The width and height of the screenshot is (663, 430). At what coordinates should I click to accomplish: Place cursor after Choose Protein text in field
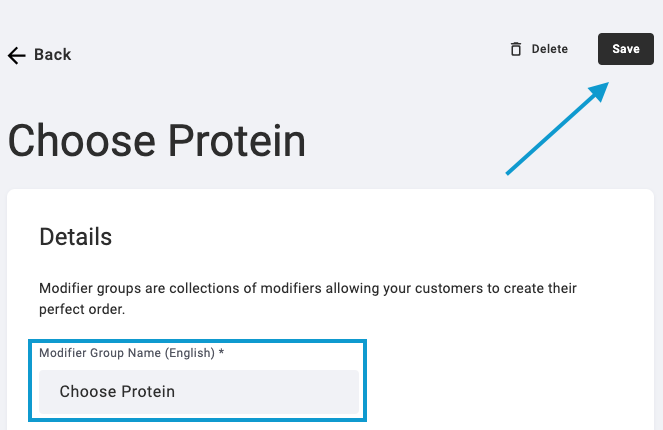click(x=176, y=392)
